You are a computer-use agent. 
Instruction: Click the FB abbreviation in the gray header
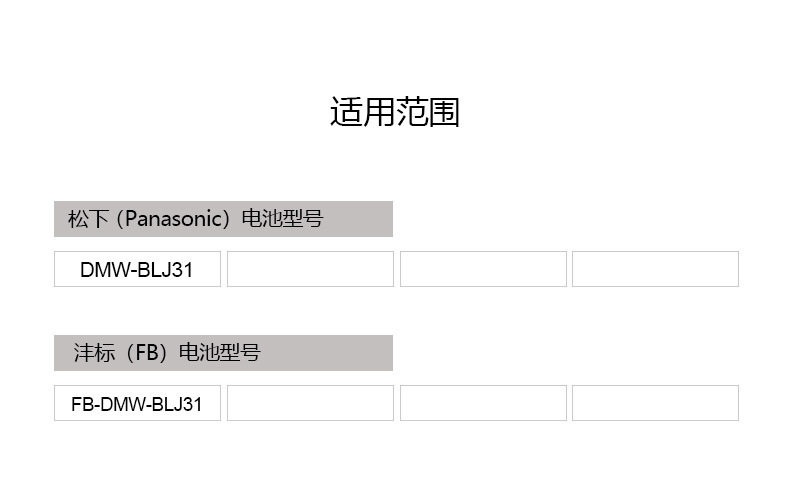coord(147,353)
